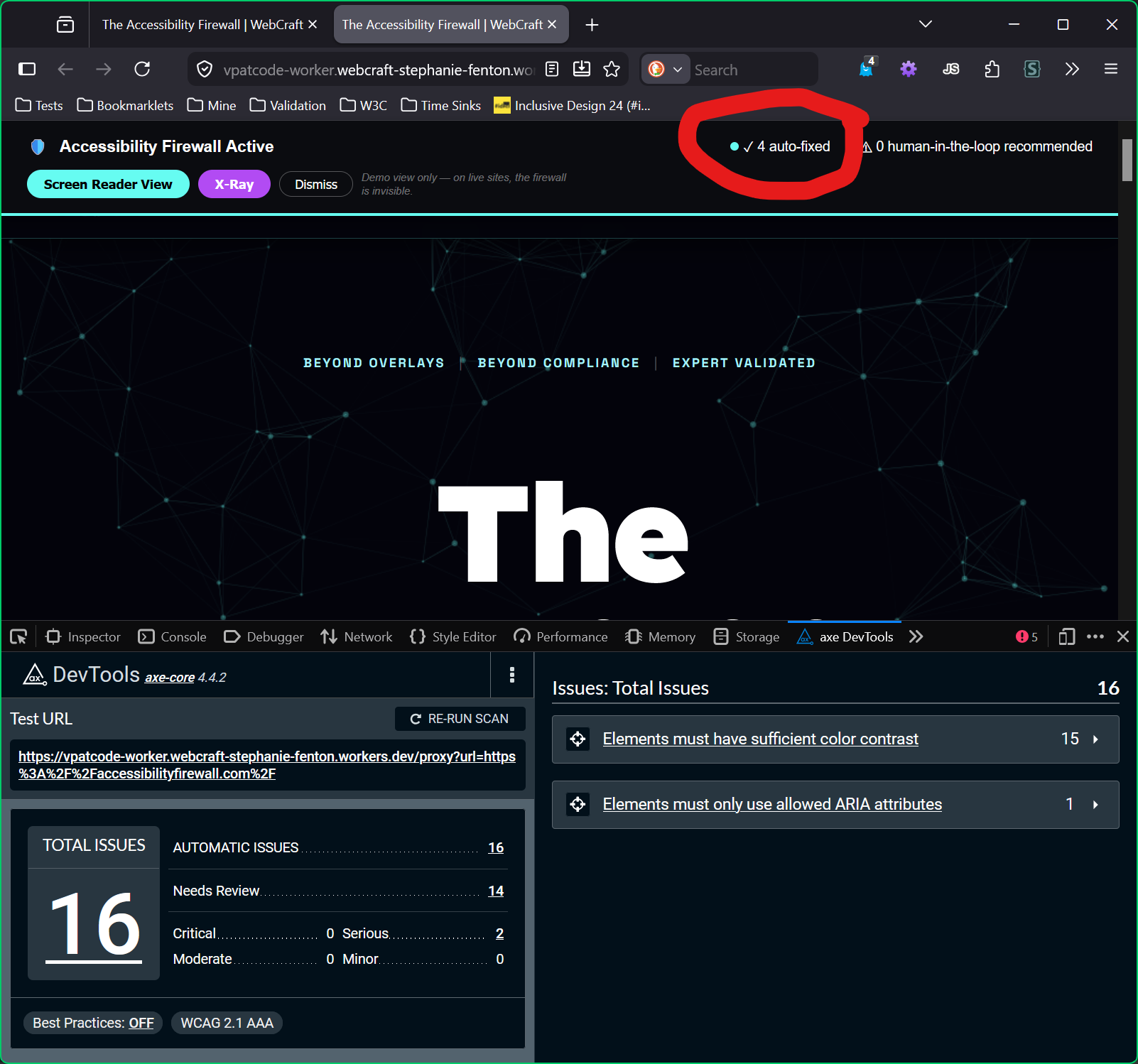Screen dimensions: 1138x1064
Task: Toggle the X-Ray view button
Action: coord(234,184)
